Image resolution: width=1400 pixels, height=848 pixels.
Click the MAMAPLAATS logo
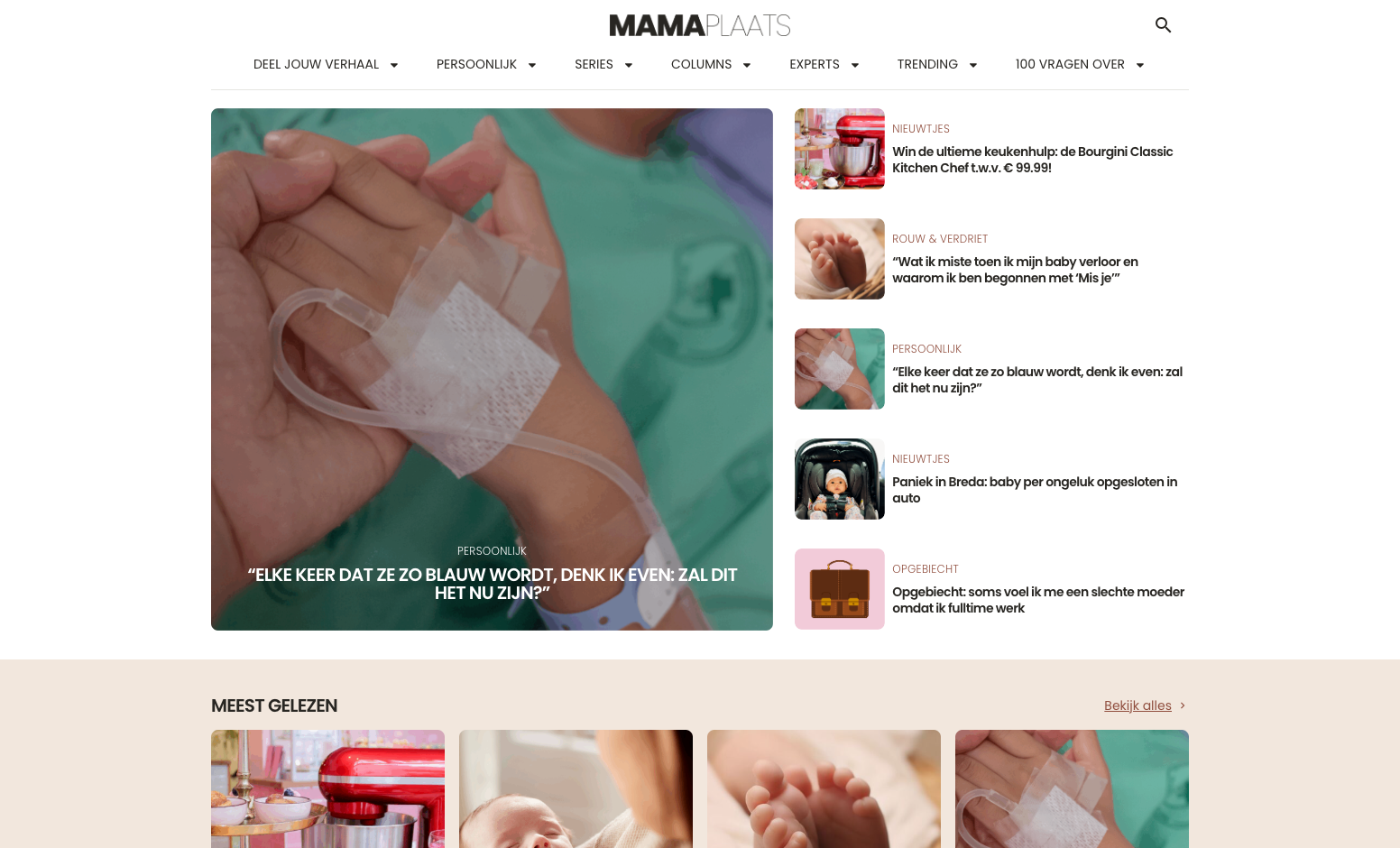pos(700,25)
